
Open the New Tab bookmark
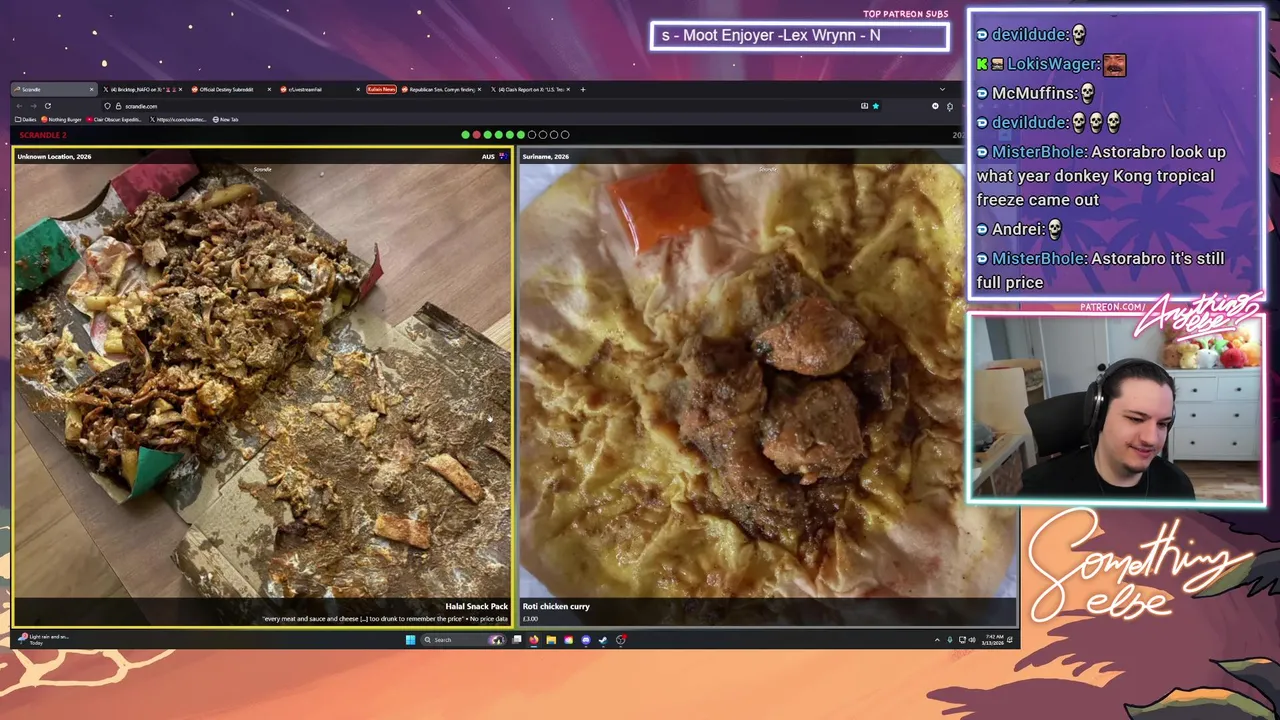pyautogui.click(x=226, y=120)
